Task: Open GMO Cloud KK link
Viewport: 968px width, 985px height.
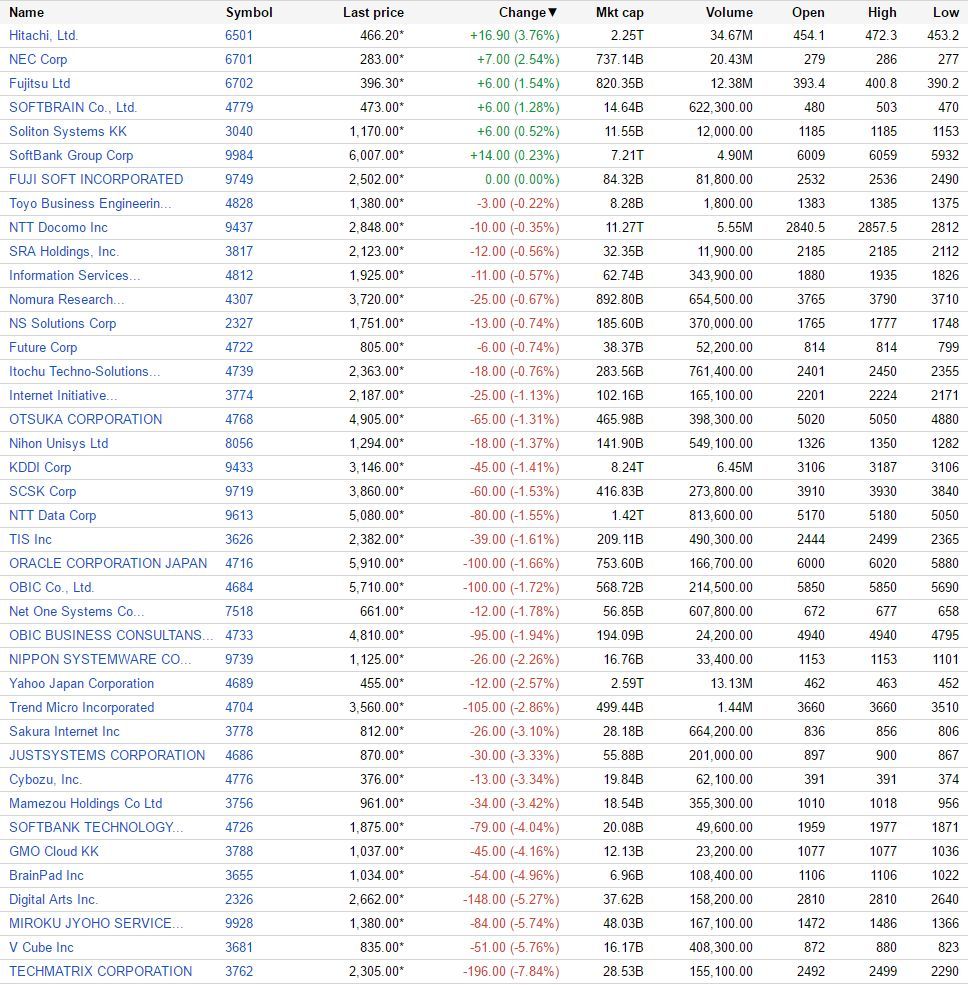Action: [x=53, y=851]
